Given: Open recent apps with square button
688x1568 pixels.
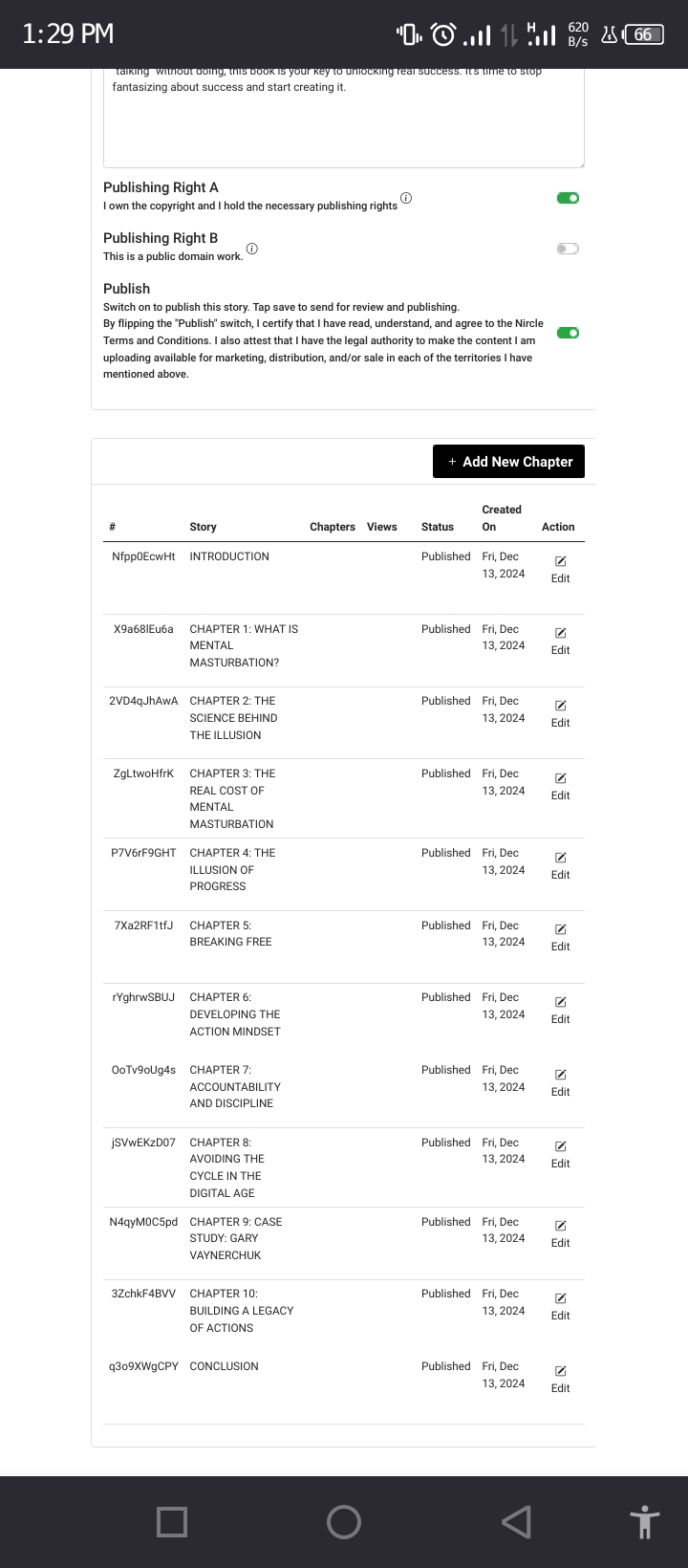Looking at the screenshot, I should tap(172, 1521).
